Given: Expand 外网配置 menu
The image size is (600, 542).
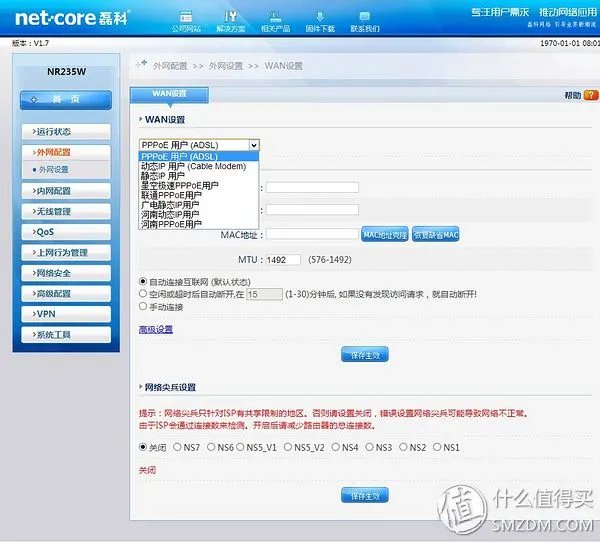Looking at the screenshot, I should click(66, 152).
